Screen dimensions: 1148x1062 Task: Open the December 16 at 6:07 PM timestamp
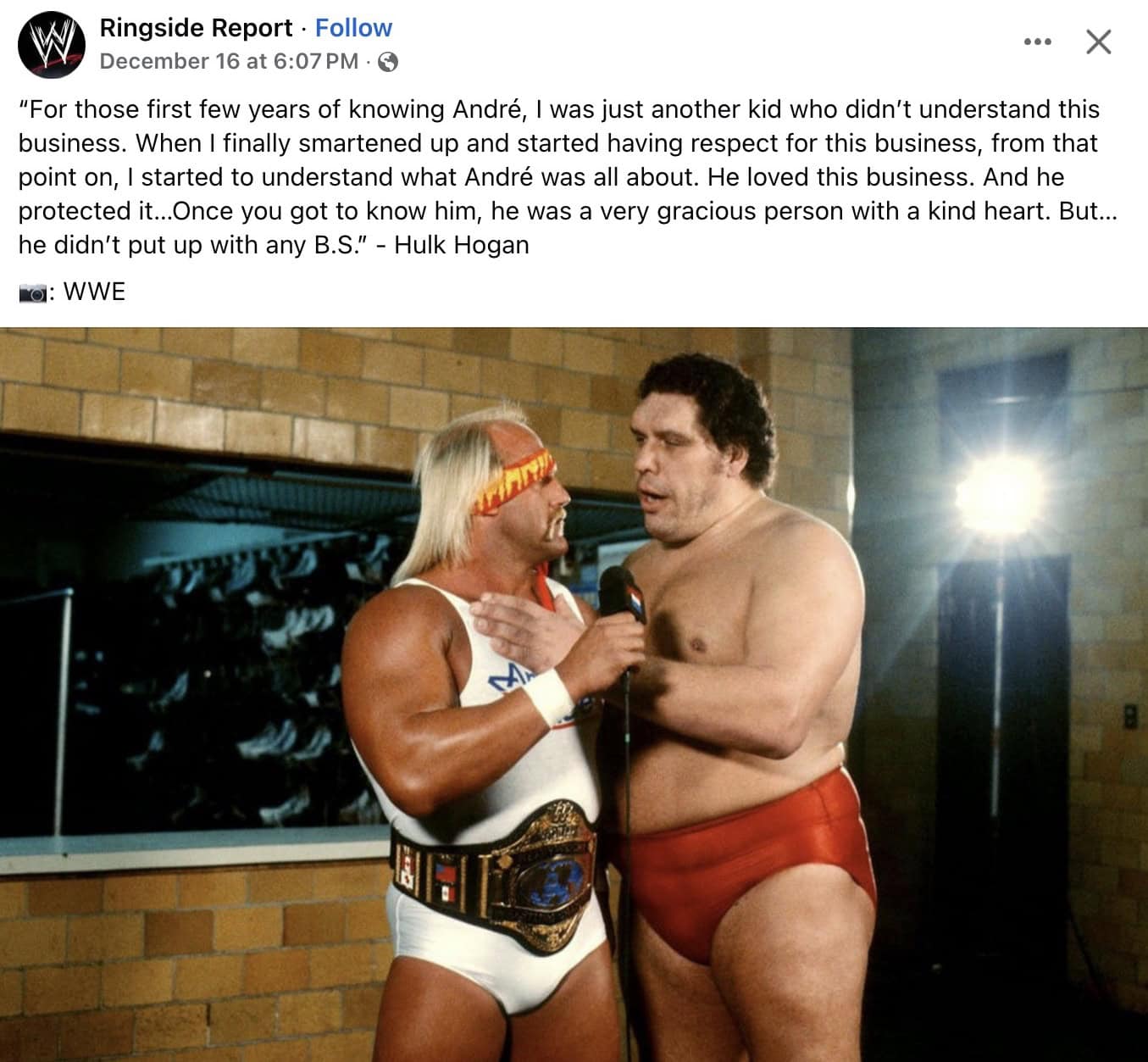[x=229, y=61]
